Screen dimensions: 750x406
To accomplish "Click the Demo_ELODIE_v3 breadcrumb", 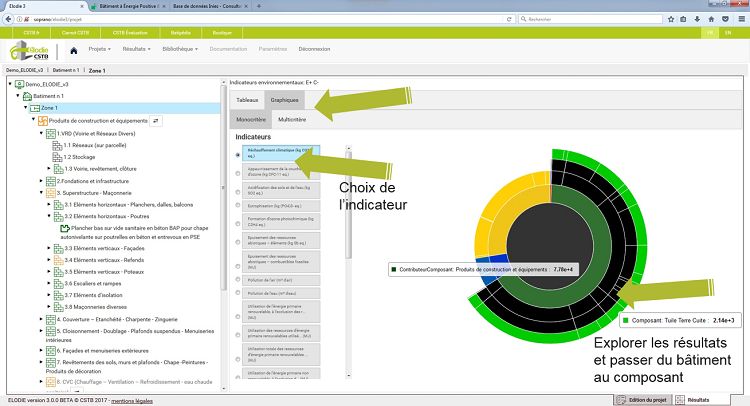I will coord(24,70).
